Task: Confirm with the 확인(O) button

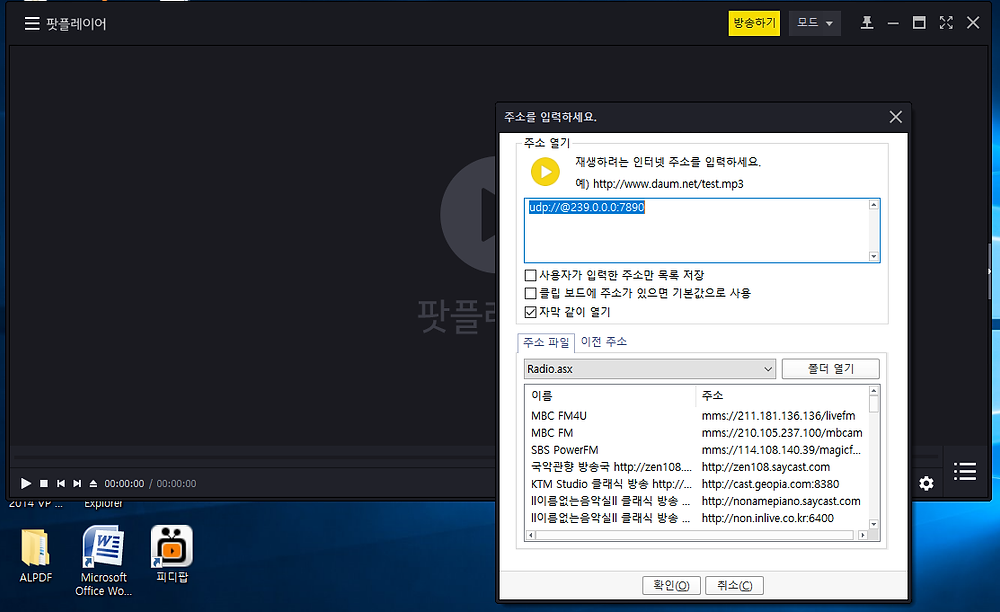Action: 671,585
